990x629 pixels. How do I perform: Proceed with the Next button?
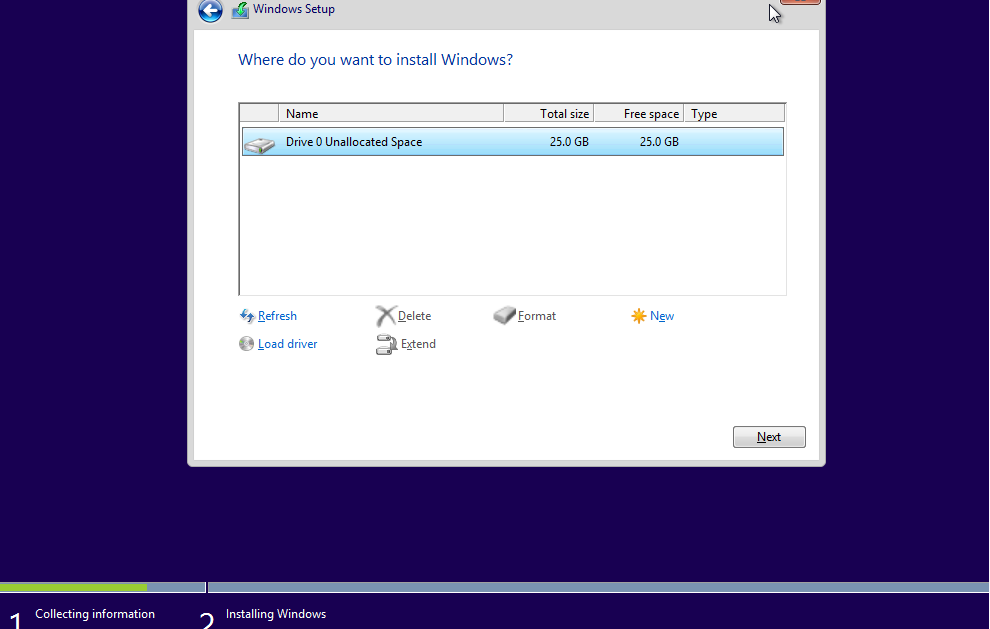point(769,437)
